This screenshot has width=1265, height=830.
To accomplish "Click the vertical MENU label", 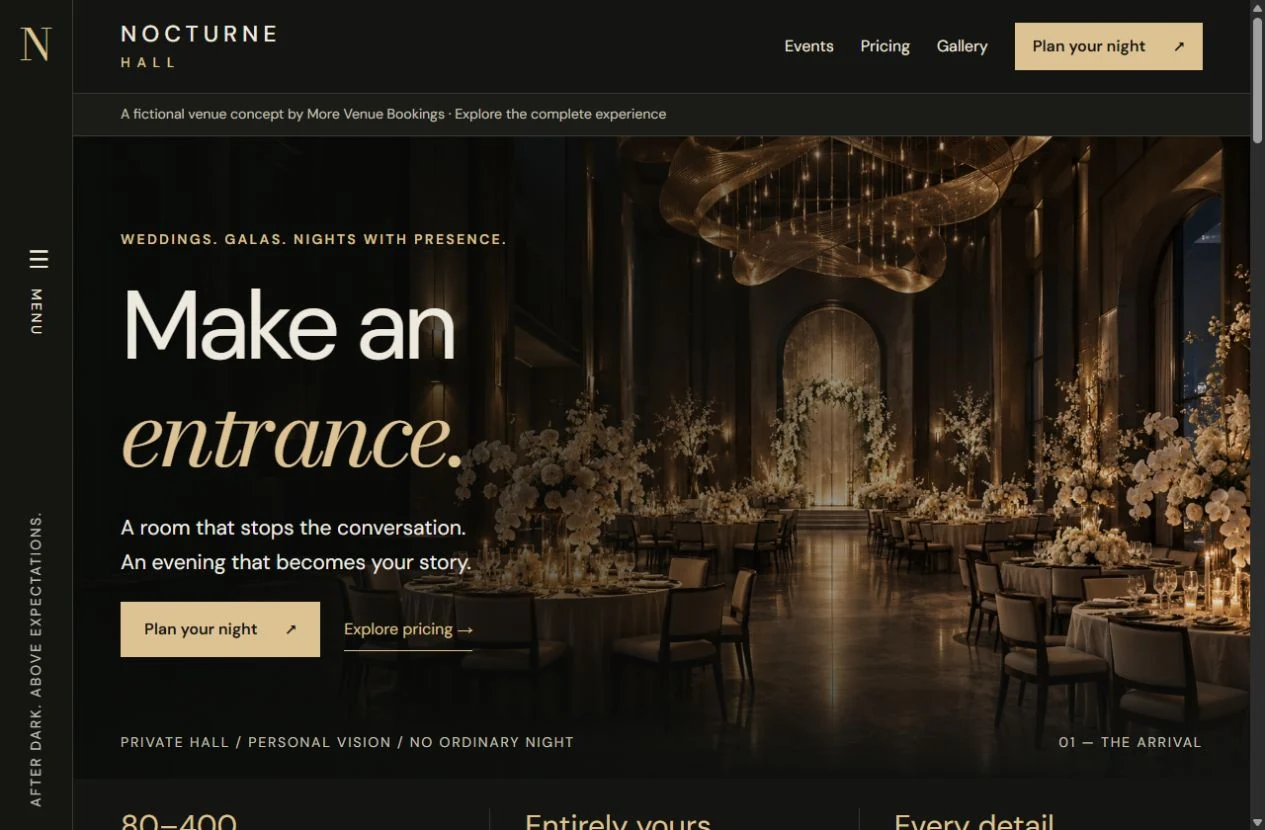I will point(36,312).
